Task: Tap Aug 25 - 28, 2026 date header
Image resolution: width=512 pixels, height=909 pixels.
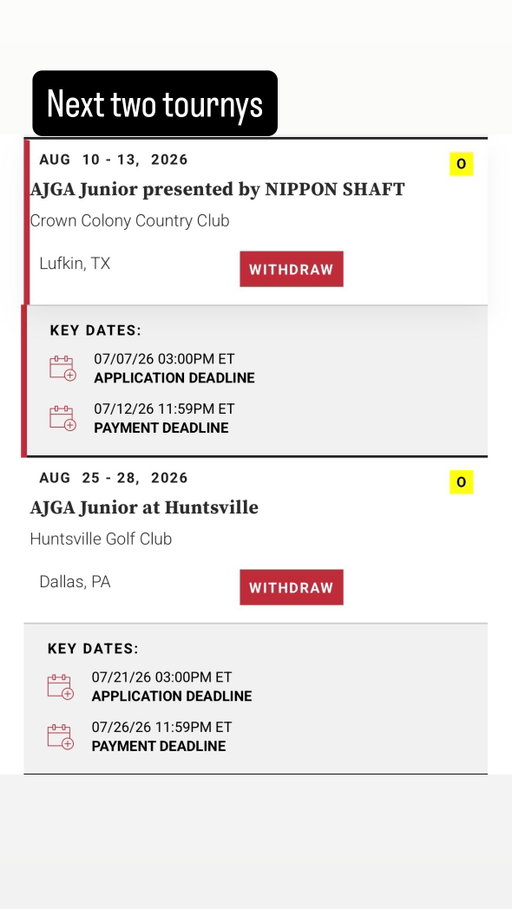Action: [114, 478]
